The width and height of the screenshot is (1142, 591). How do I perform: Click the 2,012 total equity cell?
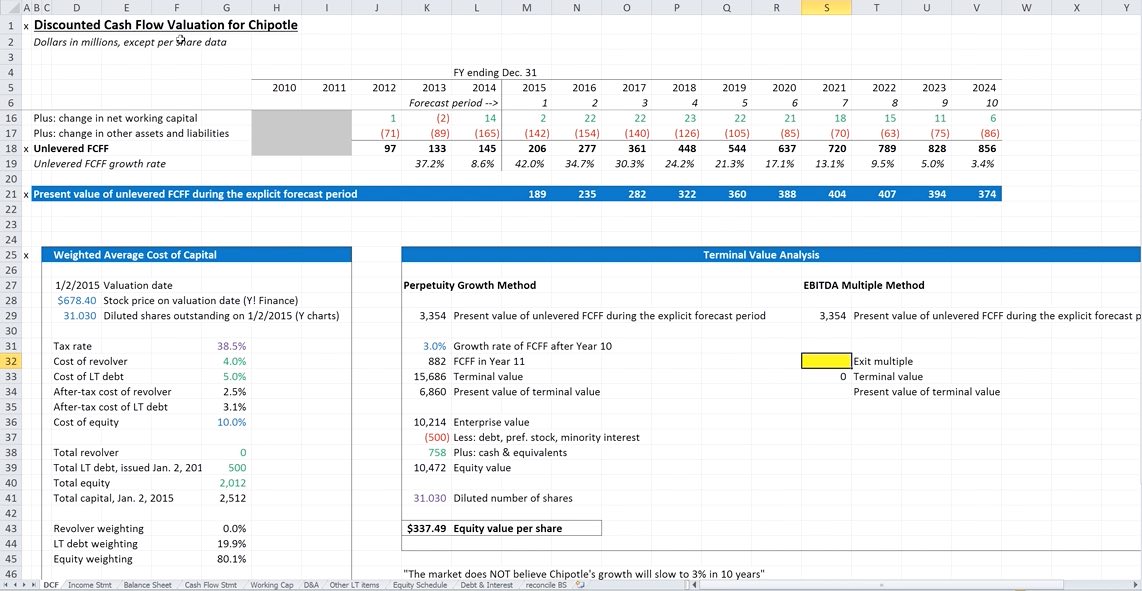[232, 482]
